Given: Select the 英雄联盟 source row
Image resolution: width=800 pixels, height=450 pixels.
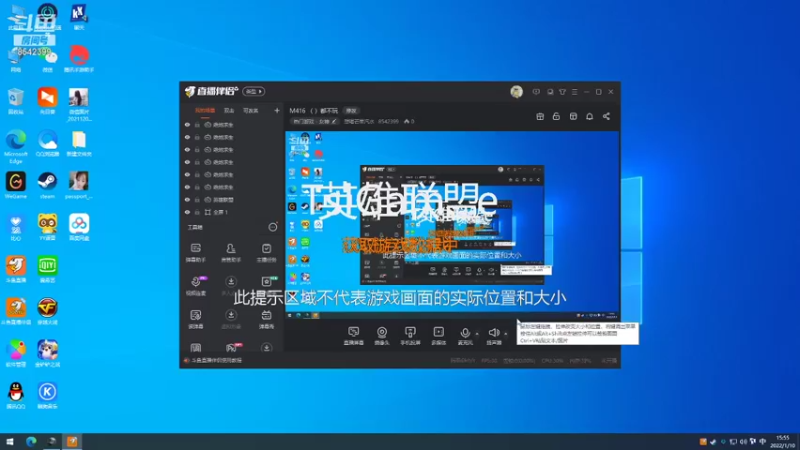Looking at the screenshot, I should click(x=232, y=199).
